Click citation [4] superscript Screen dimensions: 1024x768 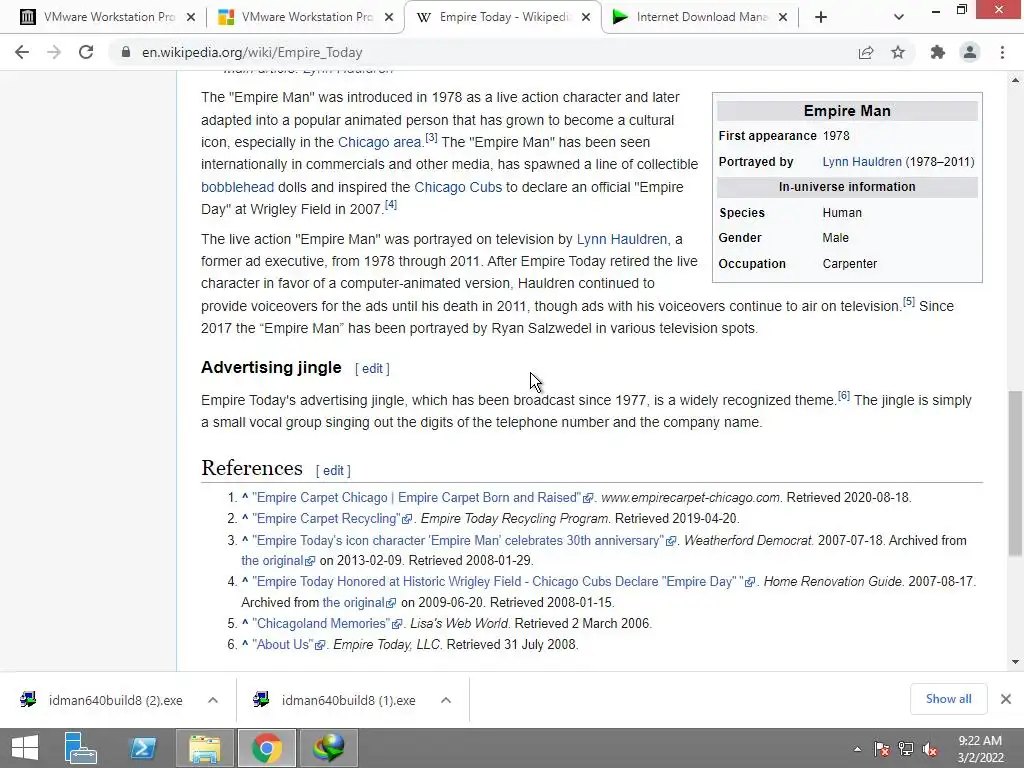391,204
